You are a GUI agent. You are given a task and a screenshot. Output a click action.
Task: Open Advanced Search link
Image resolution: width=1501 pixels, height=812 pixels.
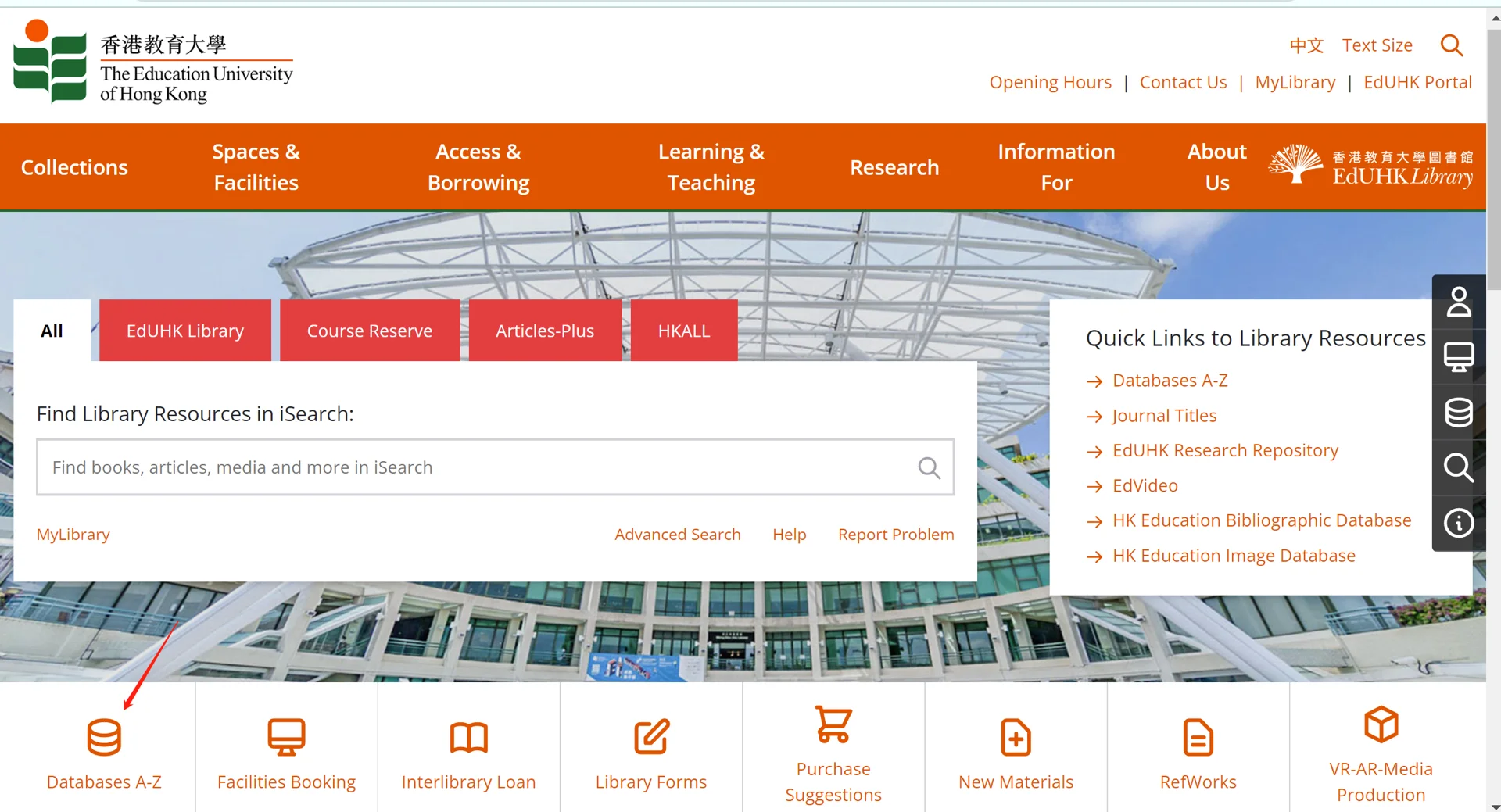(x=678, y=535)
